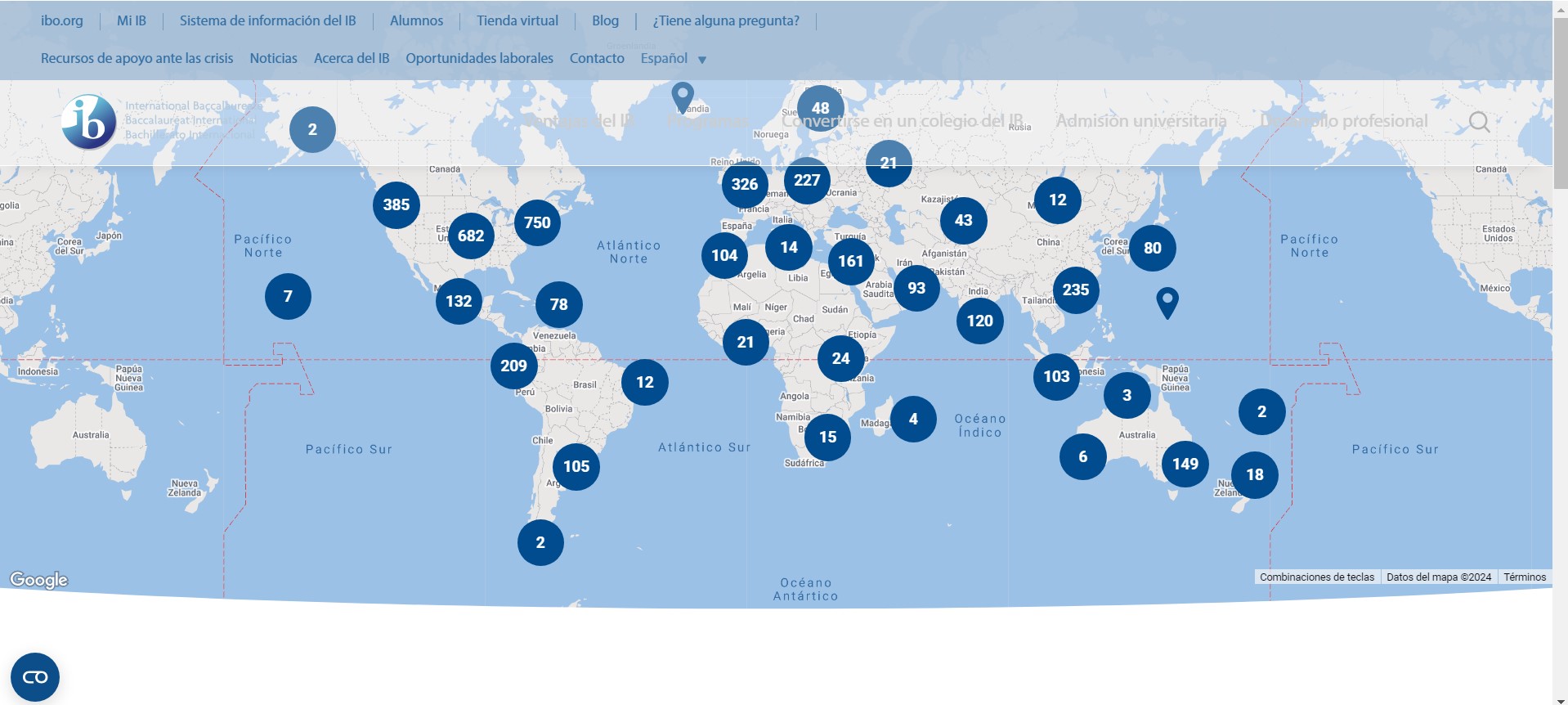
Task: Click the Combinaciones de teclas button
Action: tap(1316, 577)
